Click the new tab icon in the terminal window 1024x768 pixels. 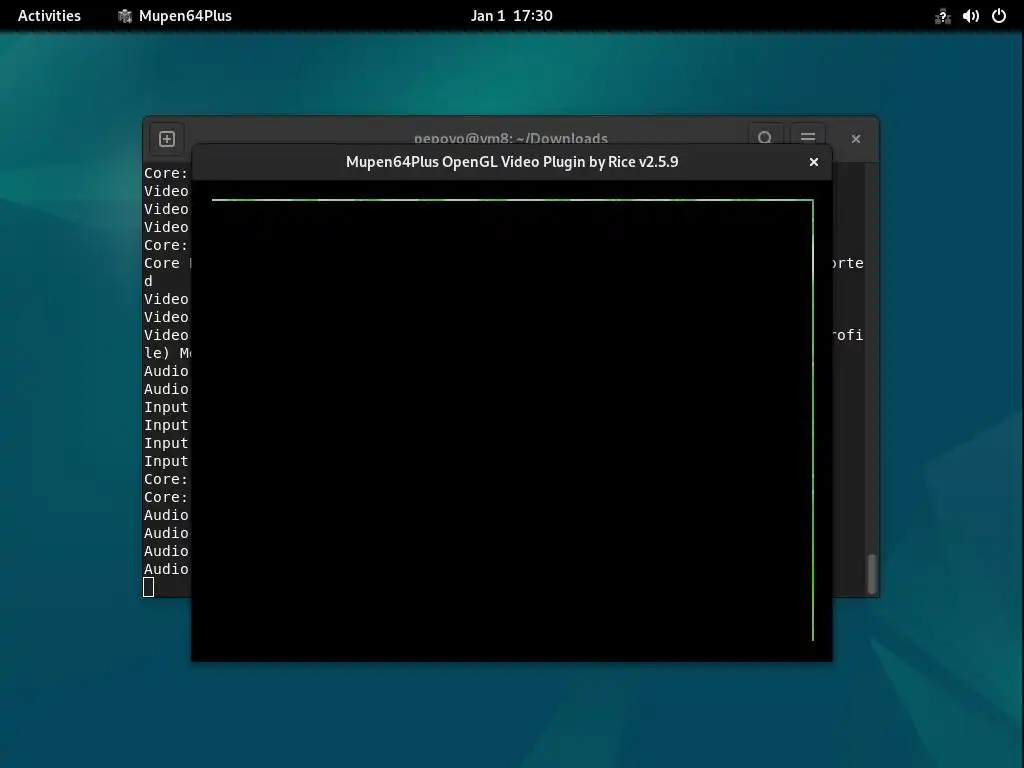(167, 138)
